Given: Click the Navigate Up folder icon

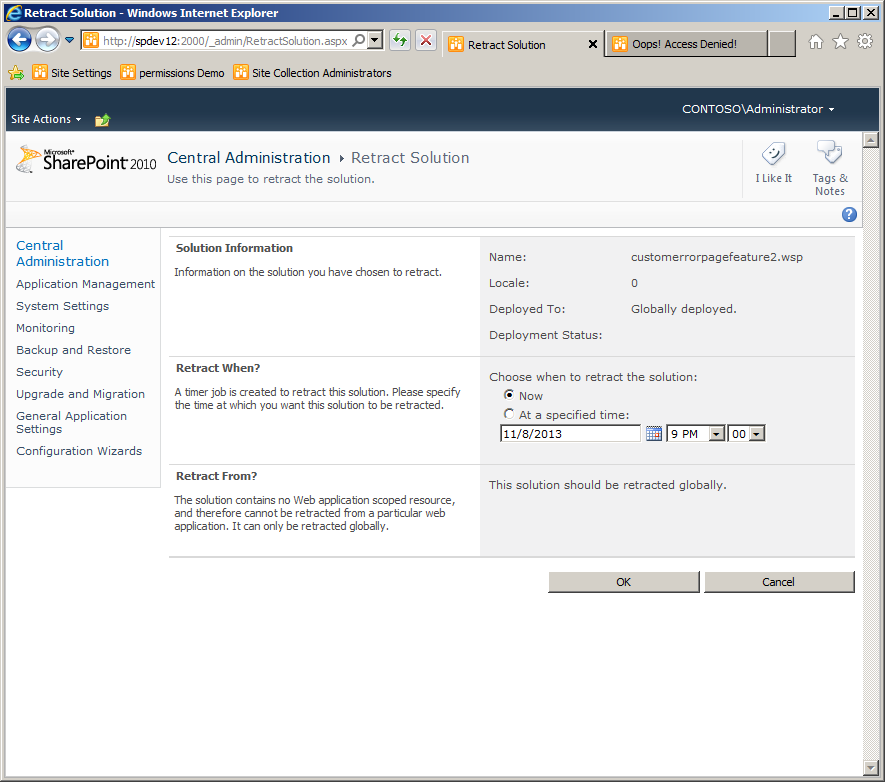Looking at the screenshot, I should tap(102, 120).
